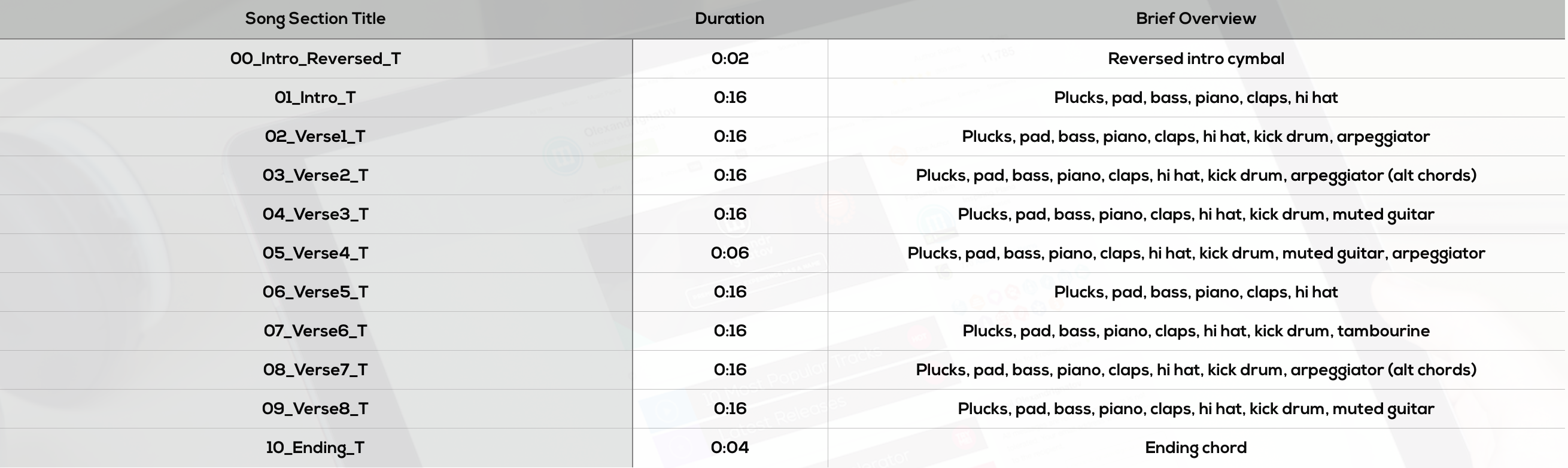Select the 10_Ending_T section title
1568x468 pixels.
click(315, 448)
